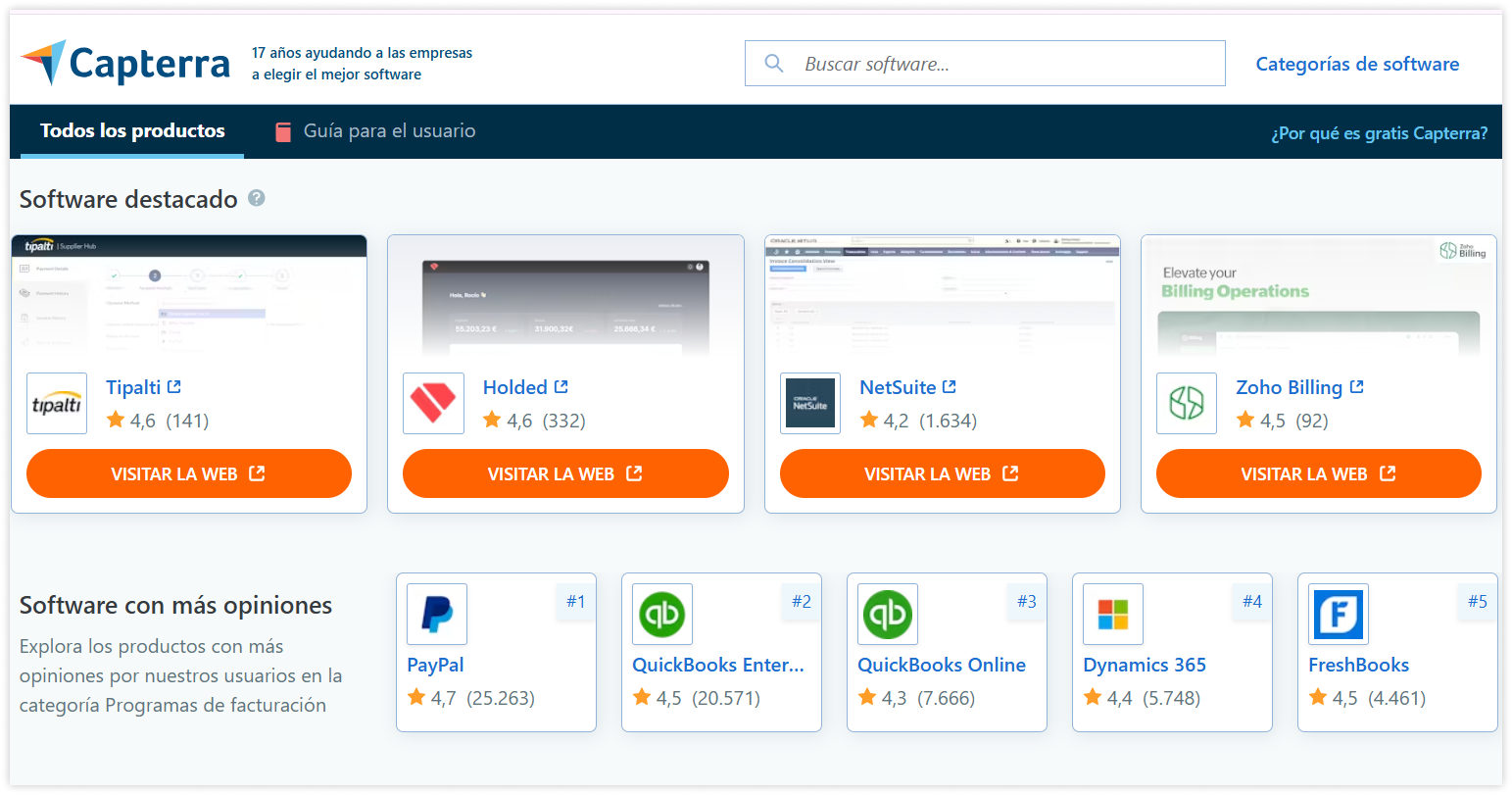
Task: Open the FreshBooks product link
Action: coord(1359,665)
